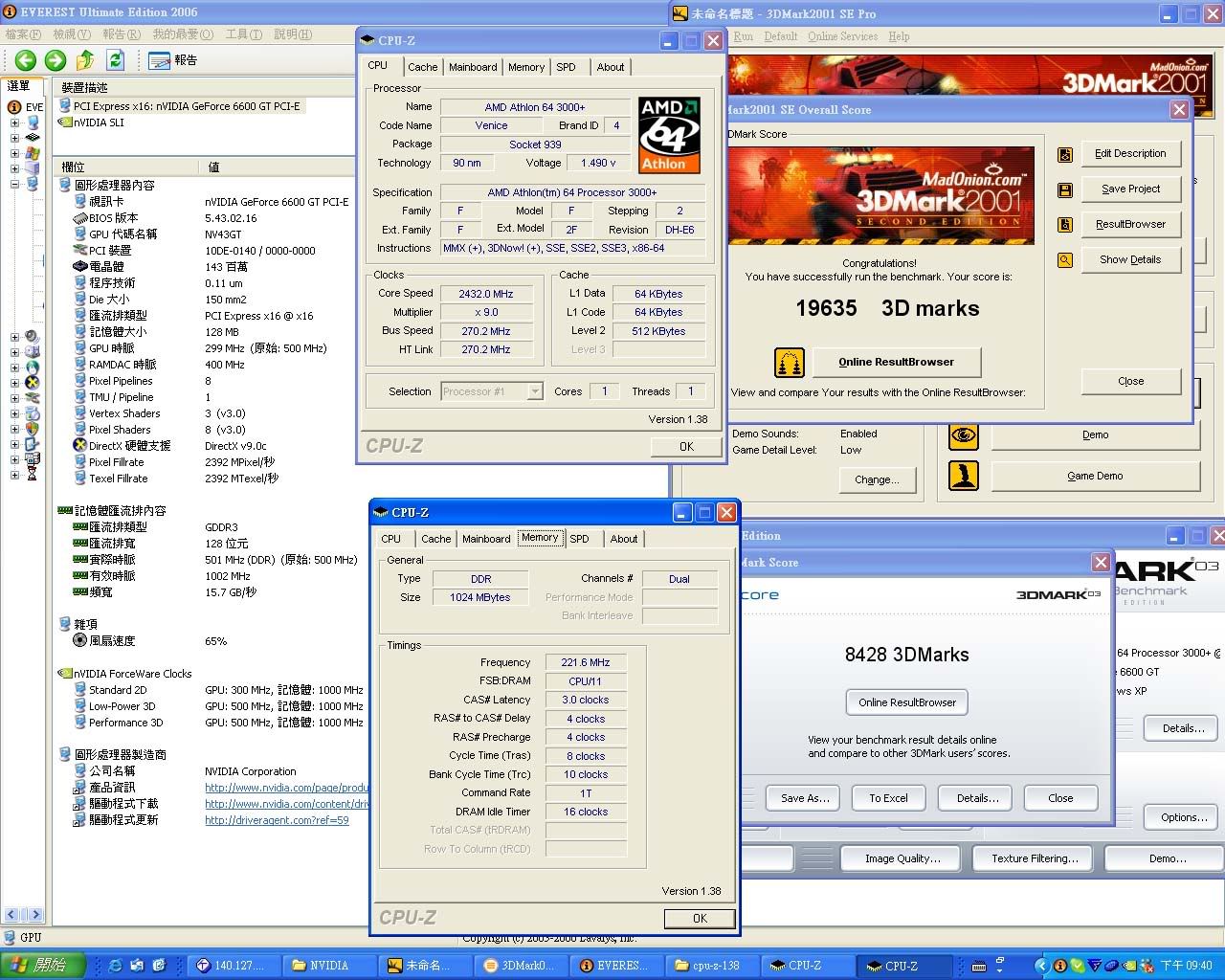The height and width of the screenshot is (980, 1225).
Task: Click the memory Frequency 221.6 MHz field
Action: 586,662
